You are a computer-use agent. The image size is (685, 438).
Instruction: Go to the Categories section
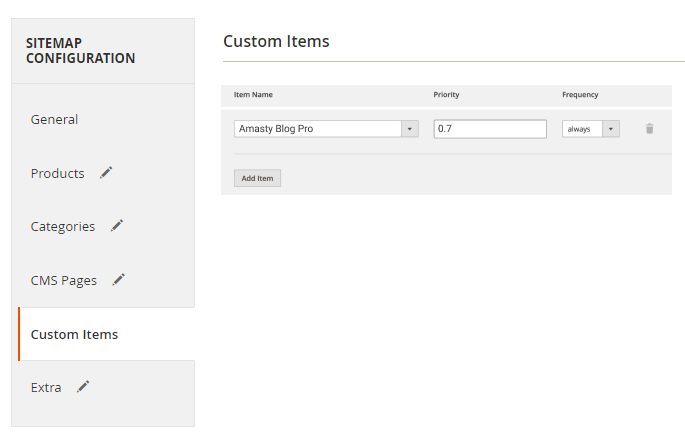[62, 227]
